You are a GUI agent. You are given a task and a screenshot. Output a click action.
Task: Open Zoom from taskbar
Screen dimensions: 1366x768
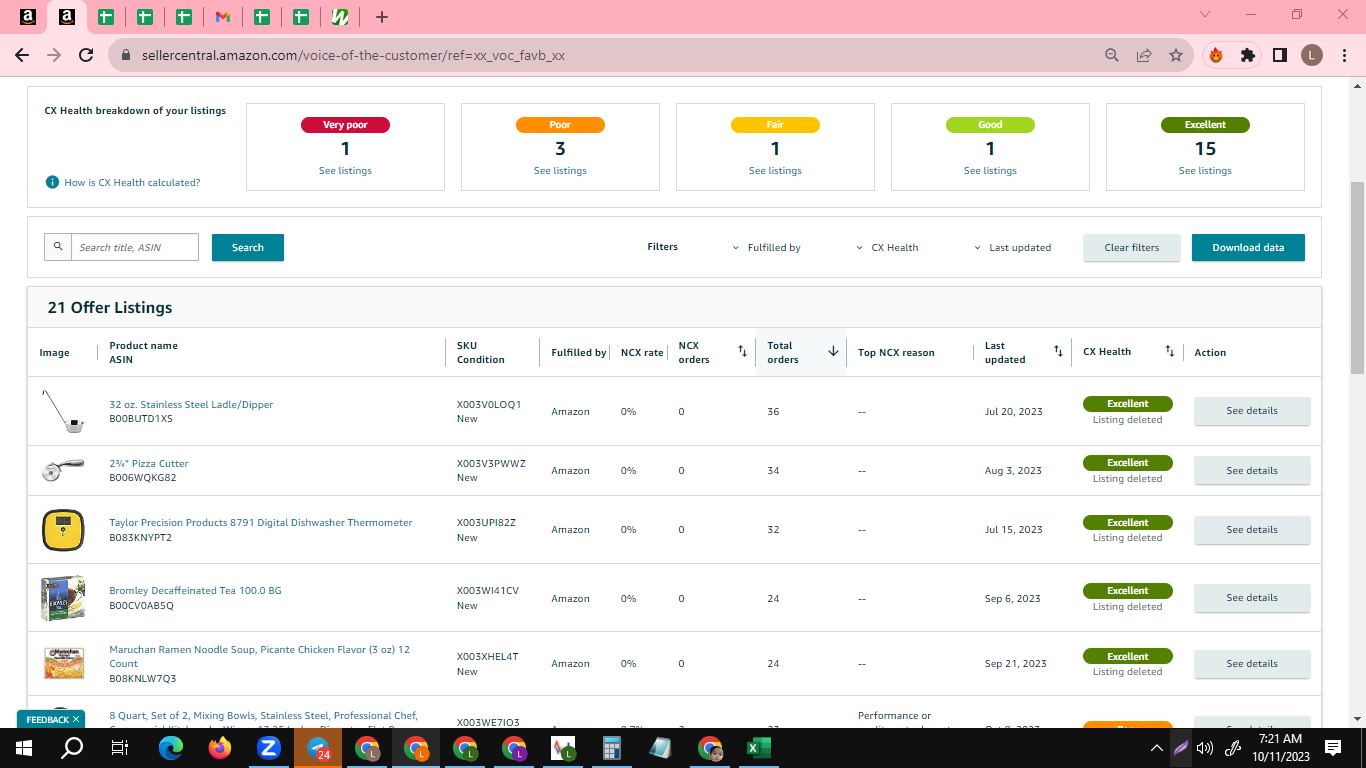pyautogui.click(x=268, y=747)
